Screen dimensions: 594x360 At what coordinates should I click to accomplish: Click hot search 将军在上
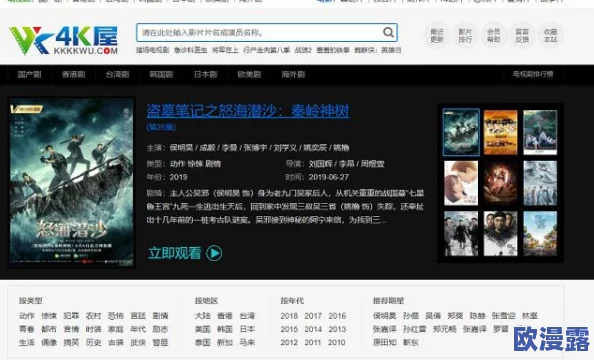pyautogui.click(x=225, y=50)
